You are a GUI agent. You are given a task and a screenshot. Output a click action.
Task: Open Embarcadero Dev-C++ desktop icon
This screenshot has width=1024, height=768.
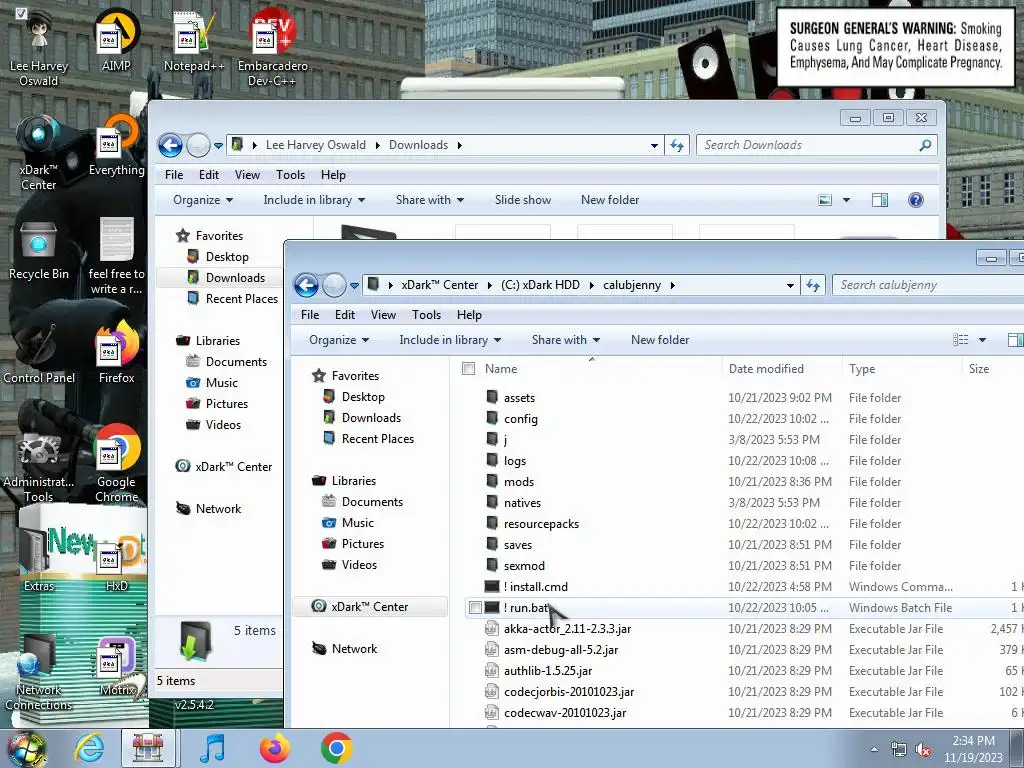[x=272, y=46]
